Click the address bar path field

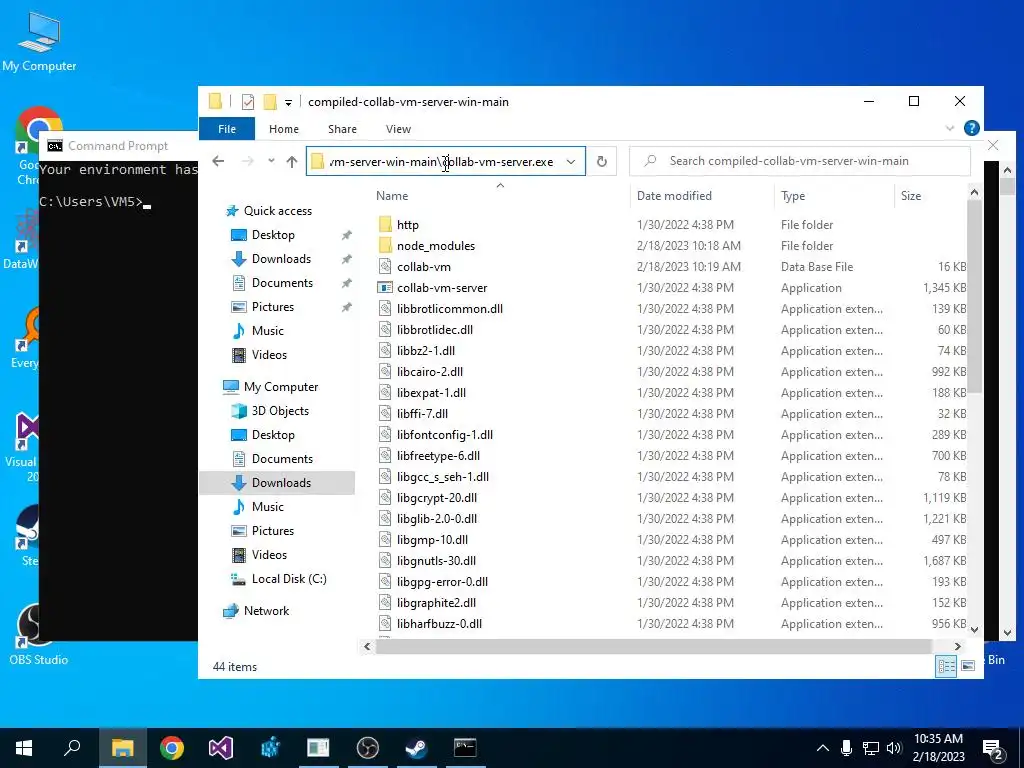pos(445,161)
